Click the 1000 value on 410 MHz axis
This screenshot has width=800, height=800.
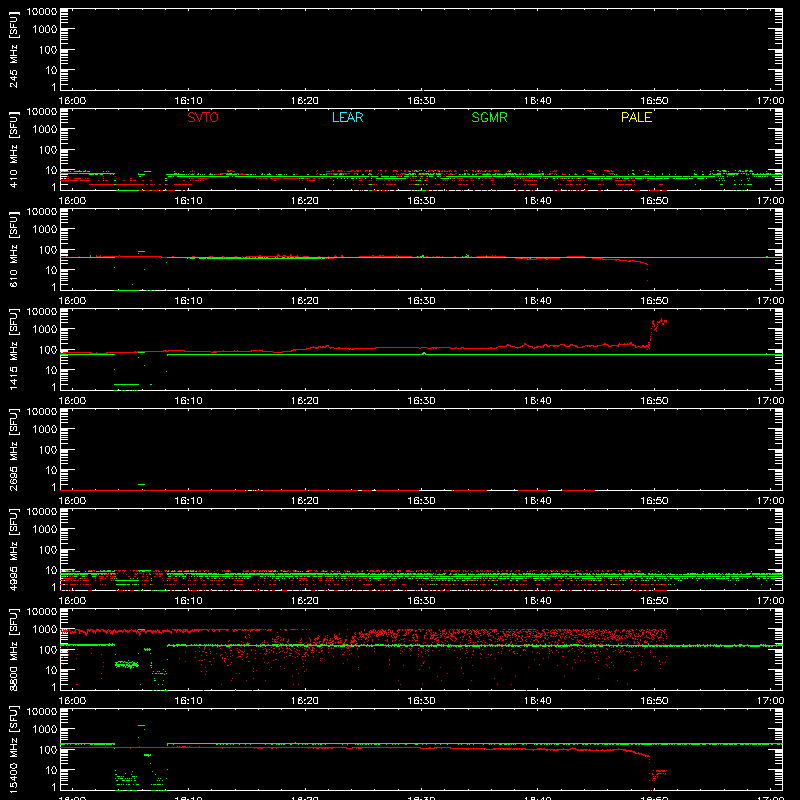point(45,130)
